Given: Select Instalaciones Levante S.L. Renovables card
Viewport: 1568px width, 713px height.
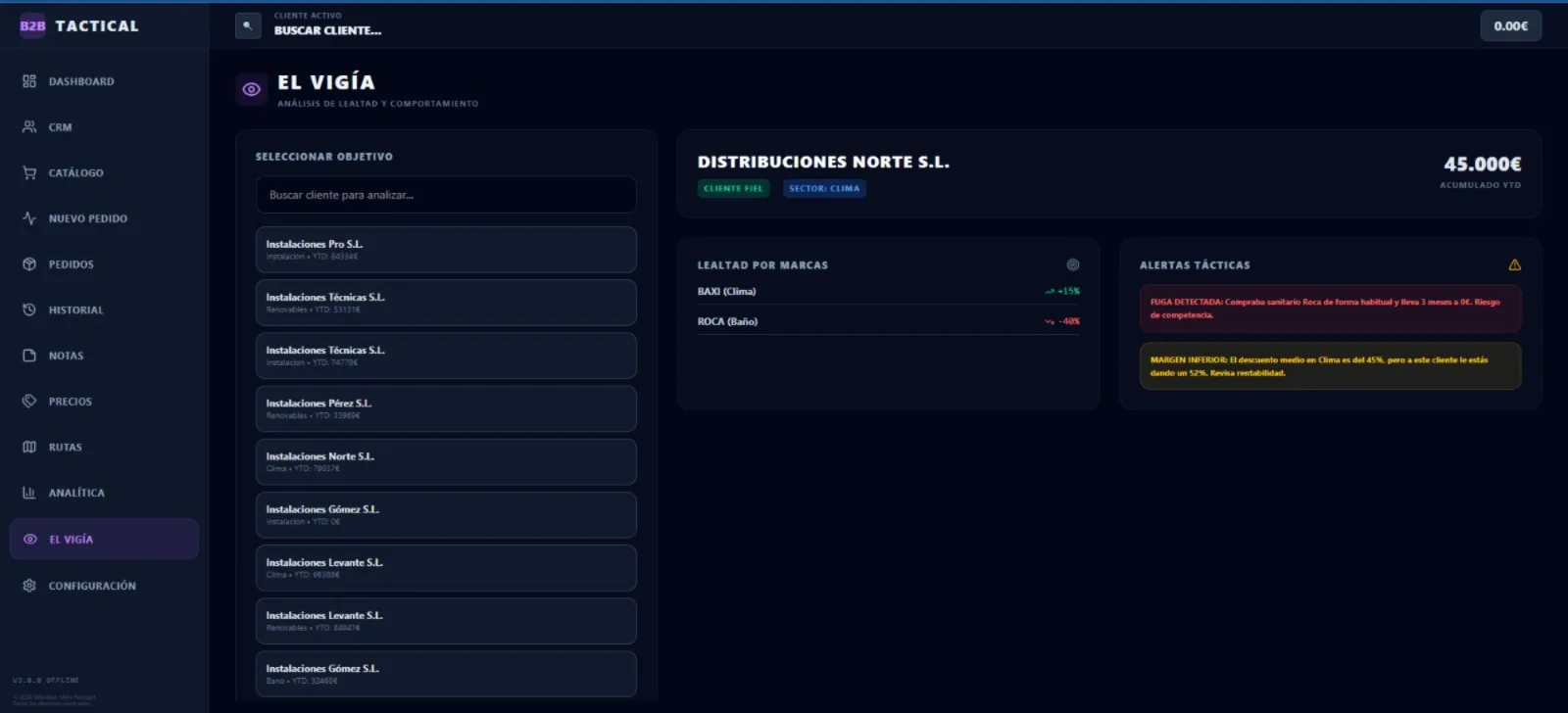Looking at the screenshot, I should (x=446, y=621).
